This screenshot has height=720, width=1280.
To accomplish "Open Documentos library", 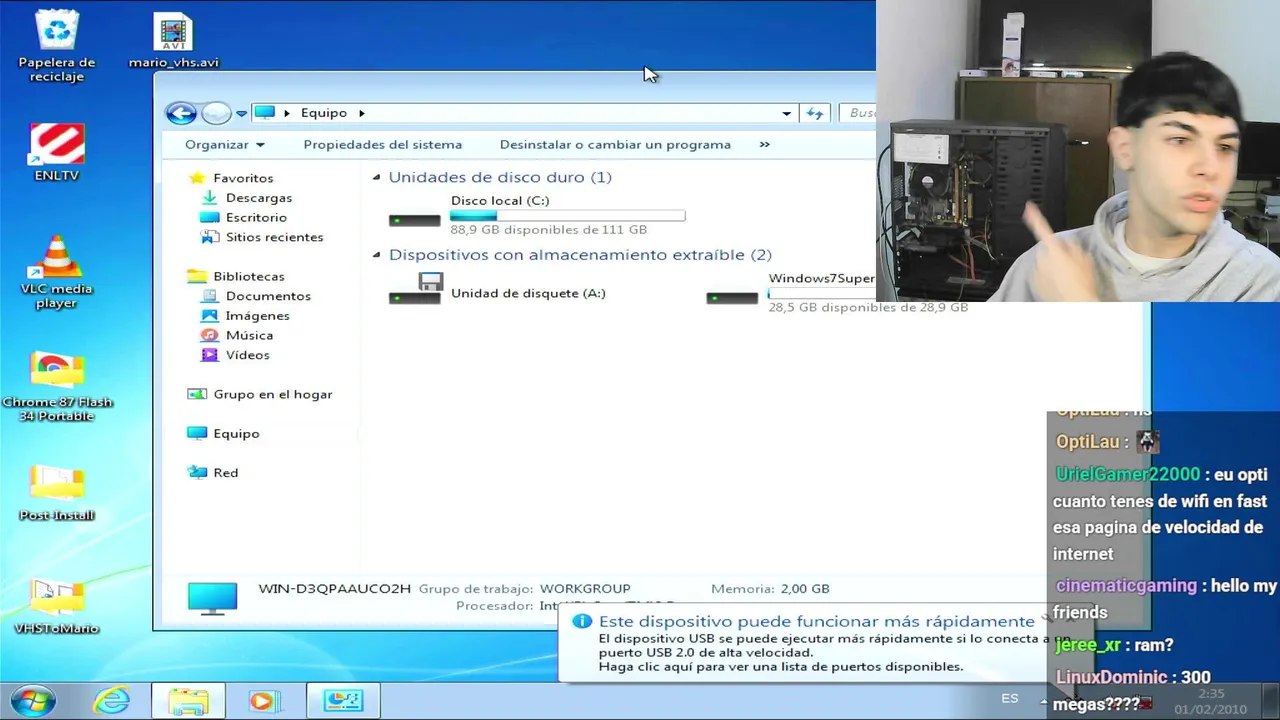I will [268, 296].
